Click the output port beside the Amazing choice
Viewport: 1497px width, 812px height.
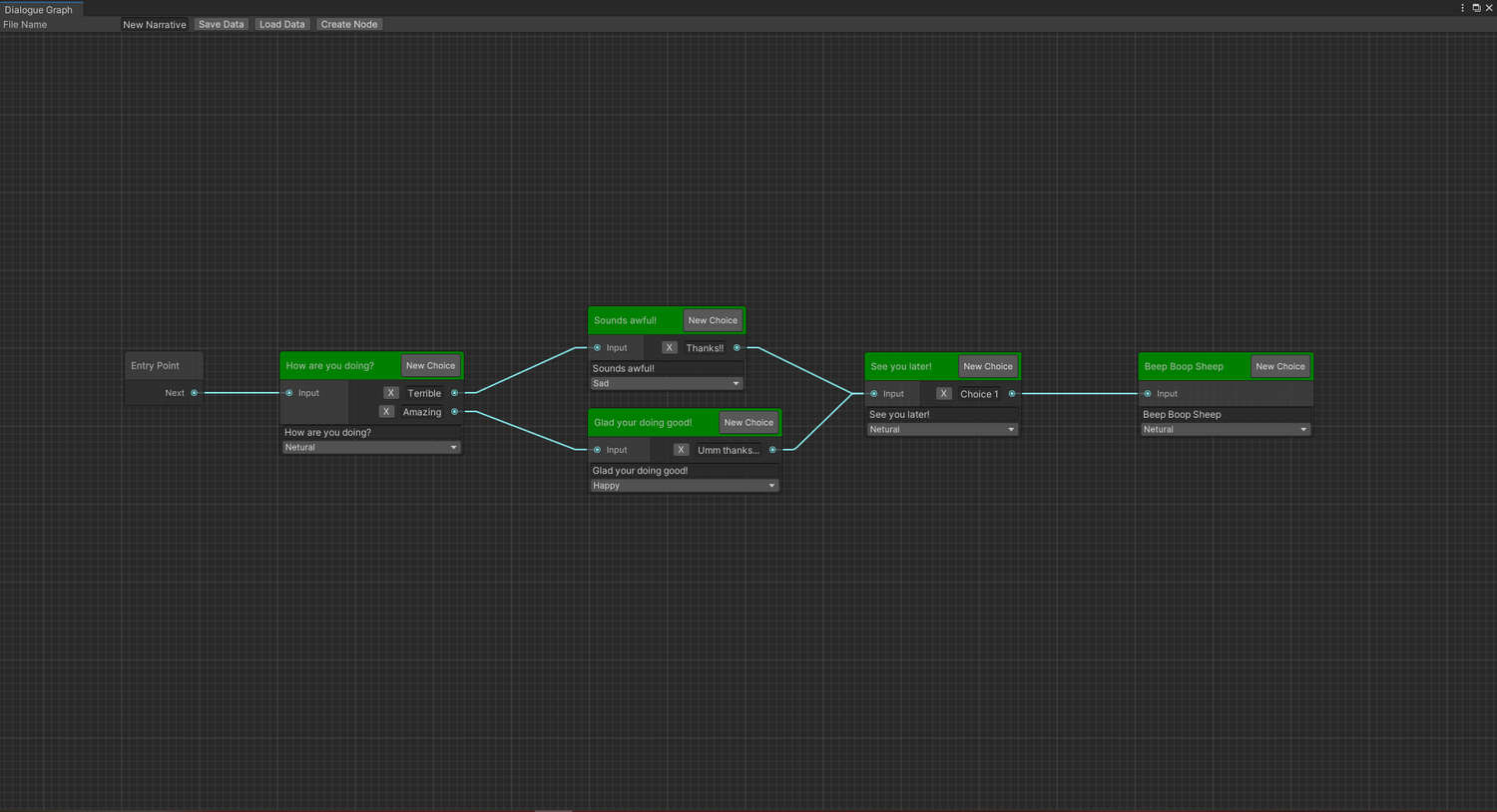(x=455, y=412)
